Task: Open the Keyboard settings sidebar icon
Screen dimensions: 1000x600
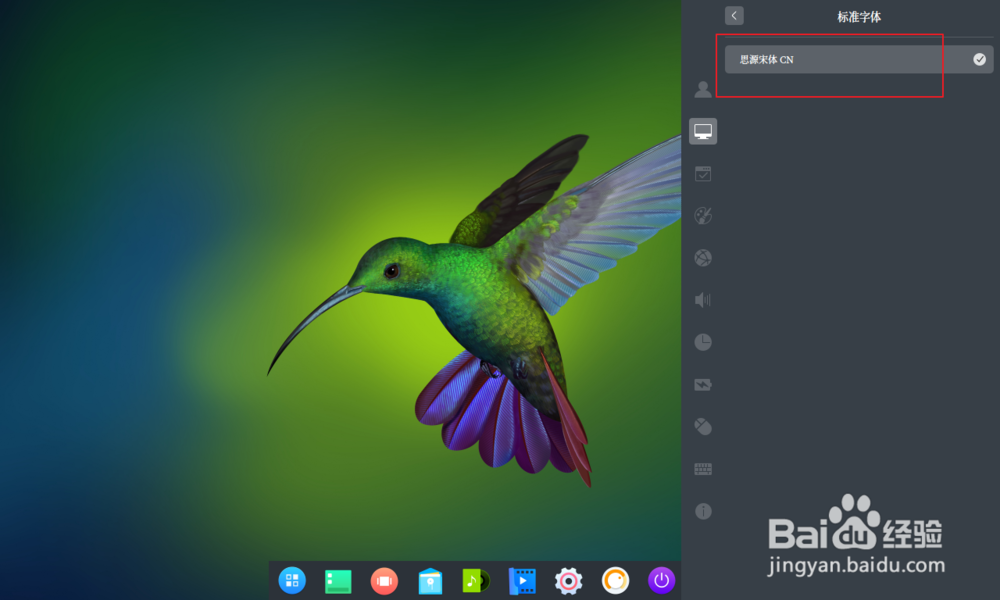Action: (x=703, y=469)
